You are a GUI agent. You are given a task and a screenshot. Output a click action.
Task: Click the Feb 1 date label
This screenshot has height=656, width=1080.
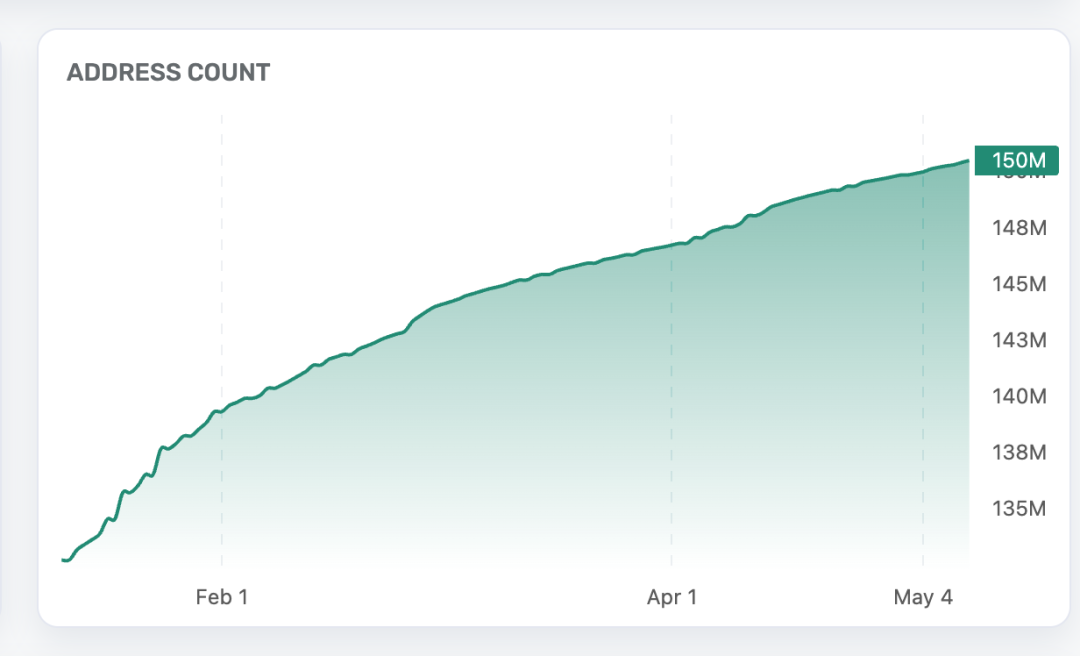click(x=222, y=597)
